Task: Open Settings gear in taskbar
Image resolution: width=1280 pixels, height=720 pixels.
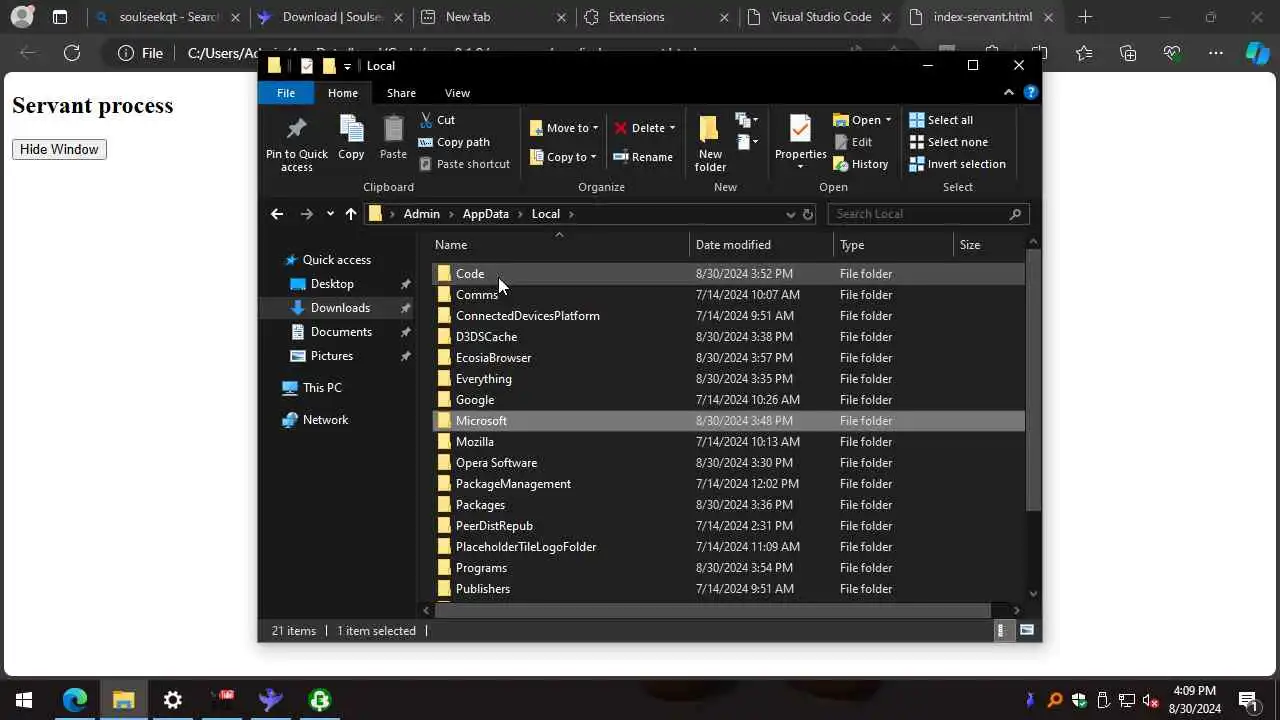Action: point(173,700)
